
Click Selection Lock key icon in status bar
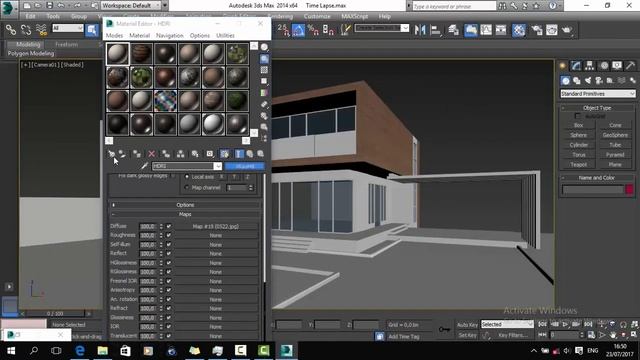click(x=444, y=329)
